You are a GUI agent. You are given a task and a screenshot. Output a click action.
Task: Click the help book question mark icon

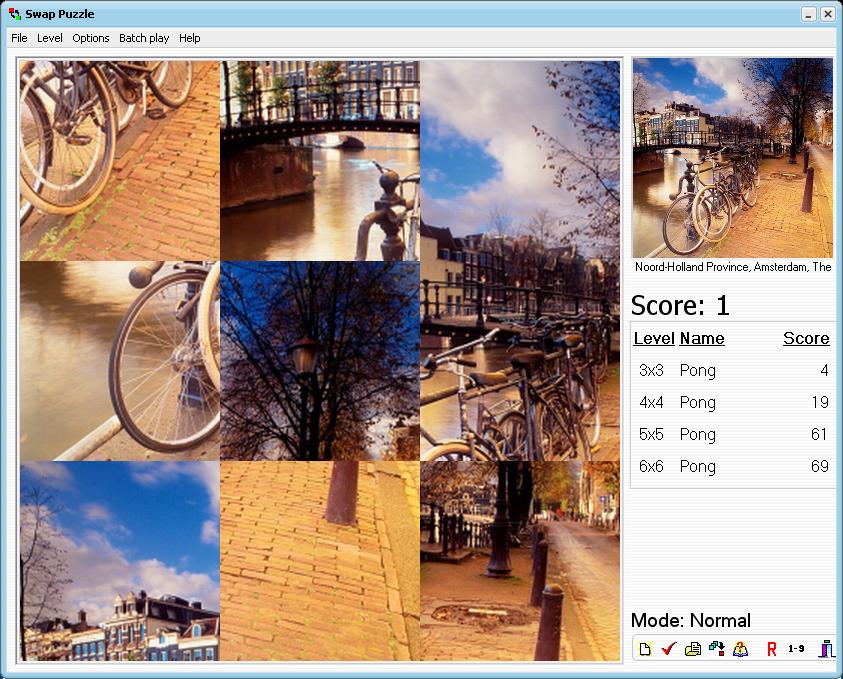[740, 649]
